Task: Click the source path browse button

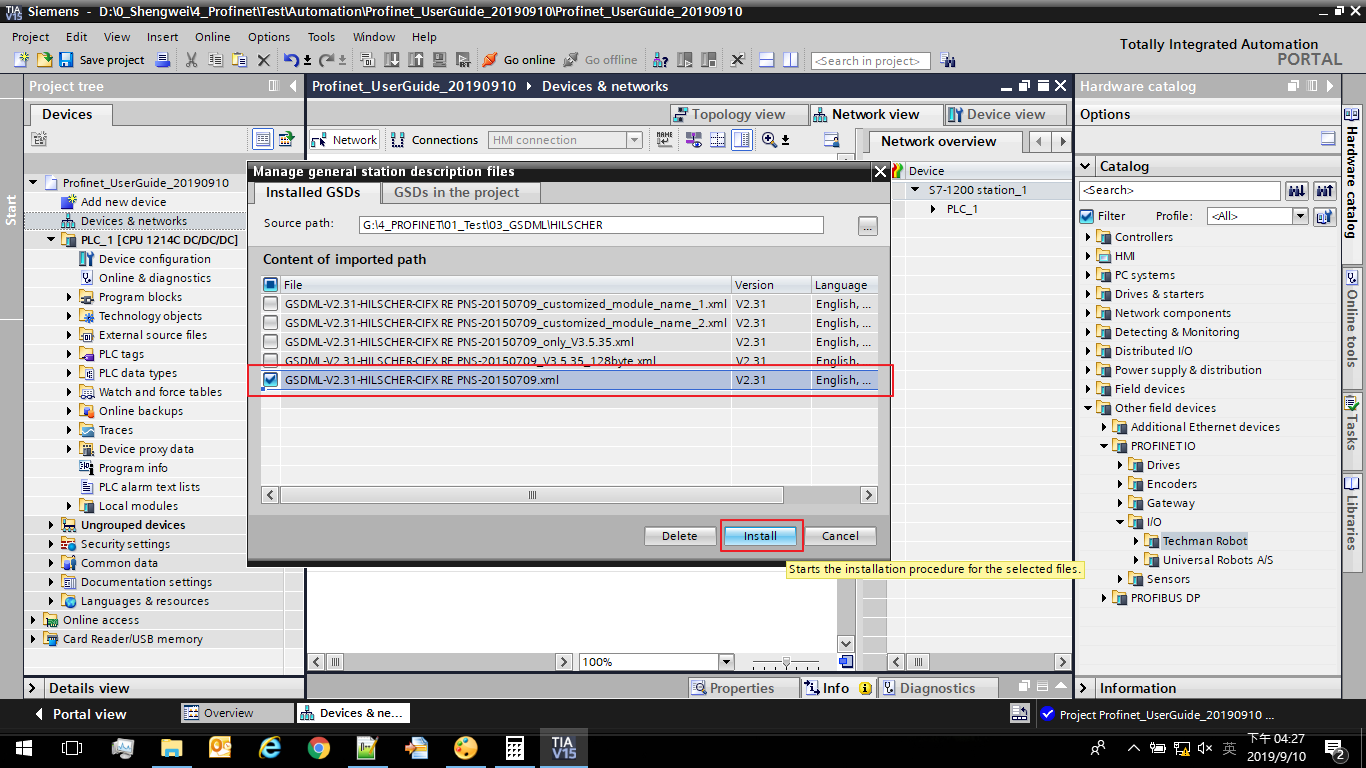Action: tap(867, 226)
